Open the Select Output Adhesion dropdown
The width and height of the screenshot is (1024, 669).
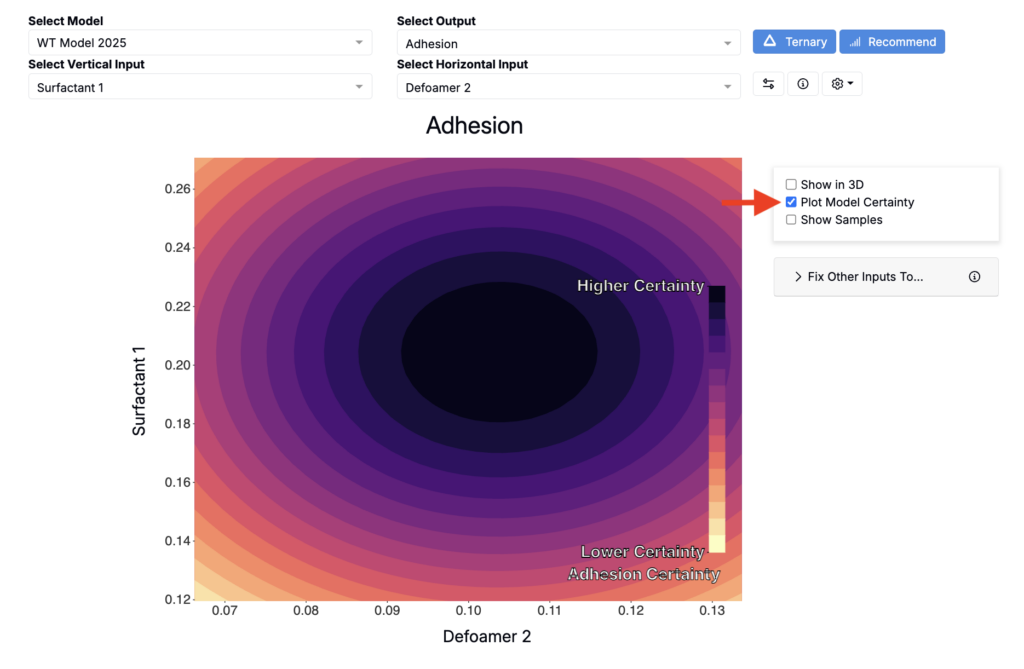(x=568, y=43)
